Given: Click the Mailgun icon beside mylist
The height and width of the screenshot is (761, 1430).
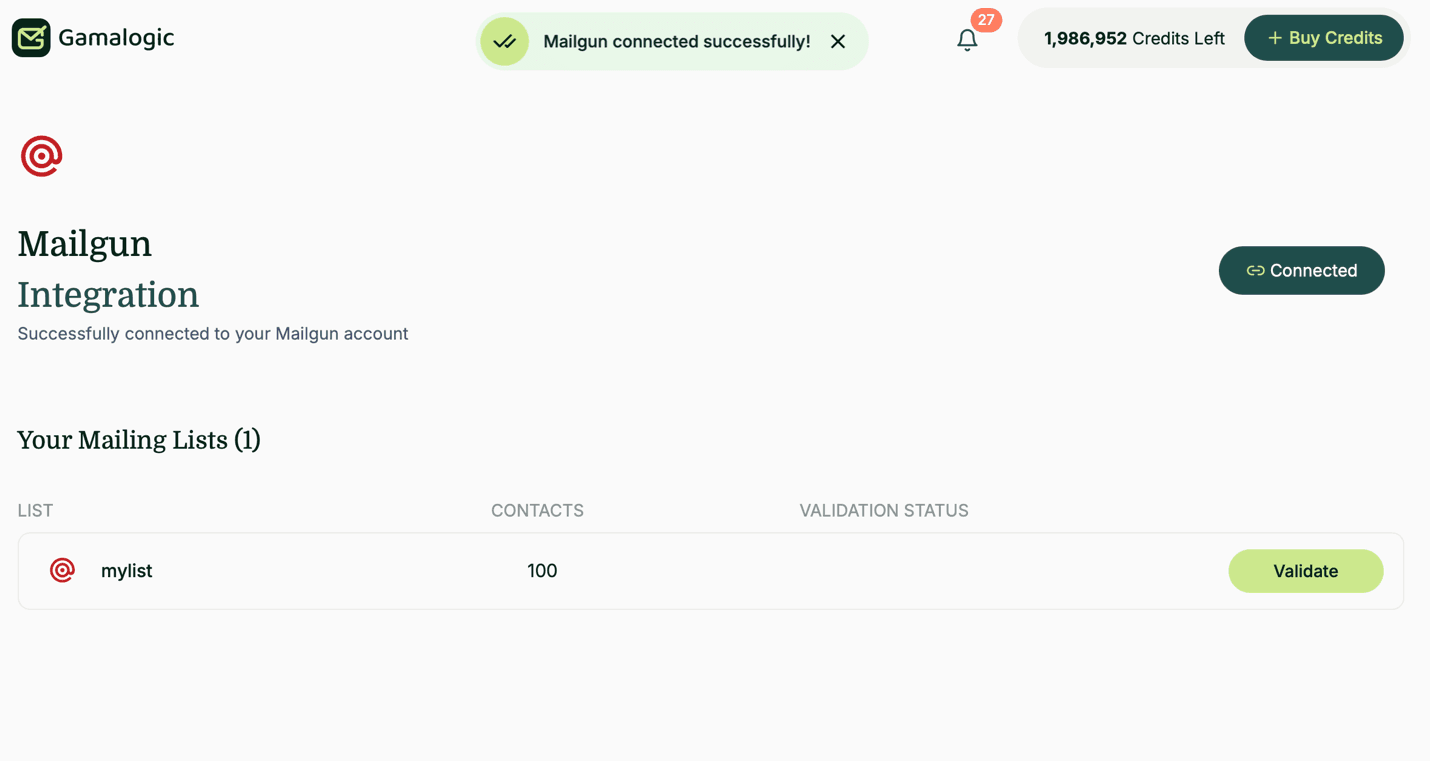Looking at the screenshot, I should tap(62, 570).
